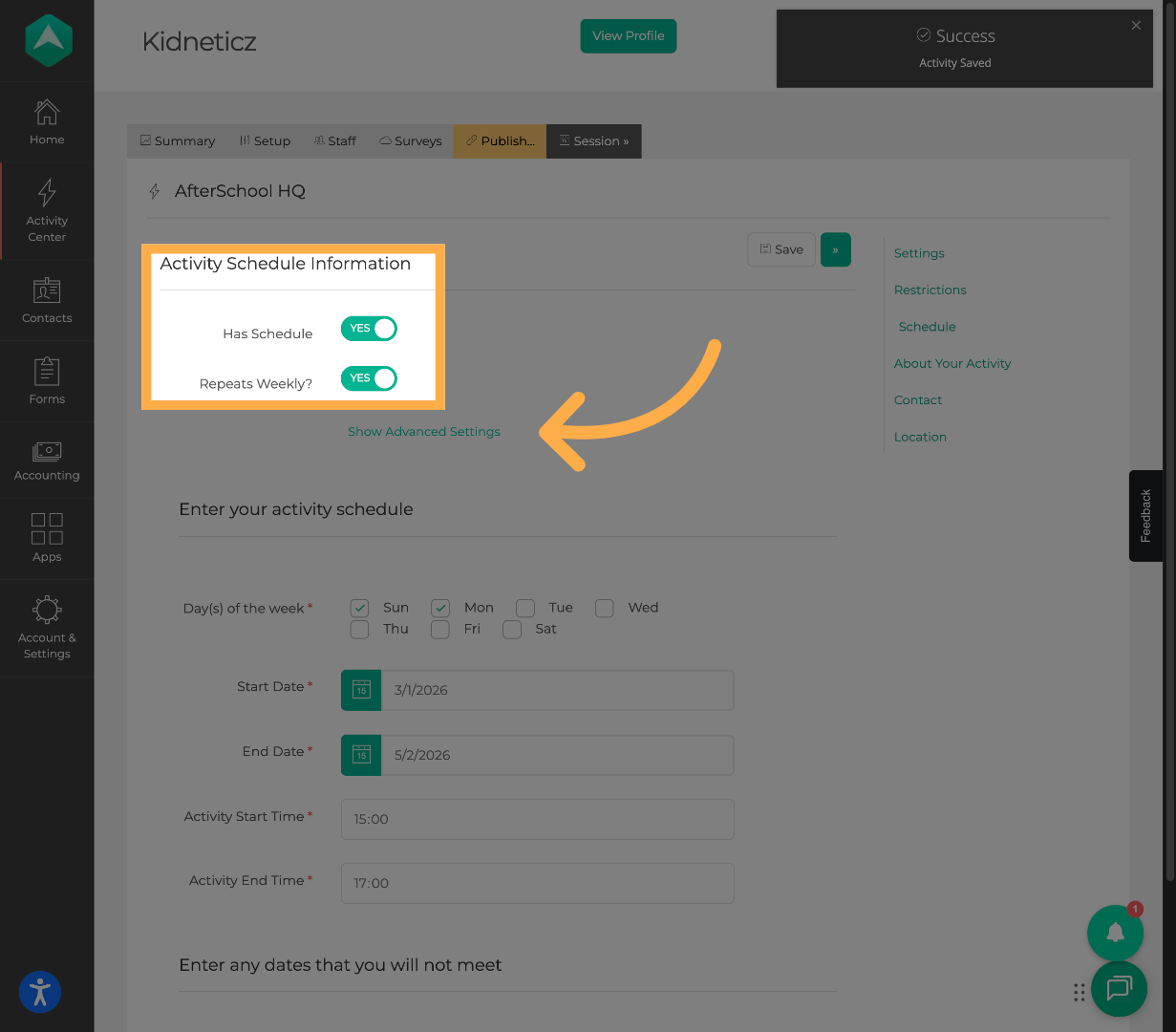The image size is (1176, 1032).
Task: Turn off the Has Schedule toggle
Action: [369, 328]
